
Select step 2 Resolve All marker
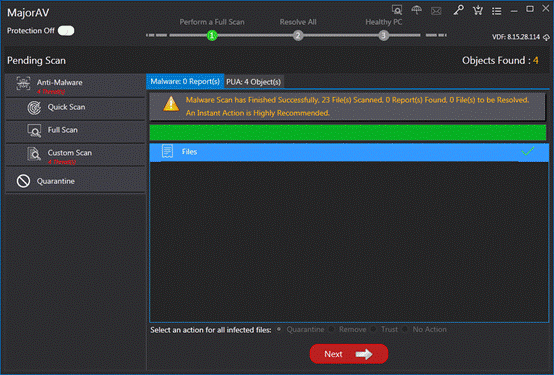[x=298, y=35]
